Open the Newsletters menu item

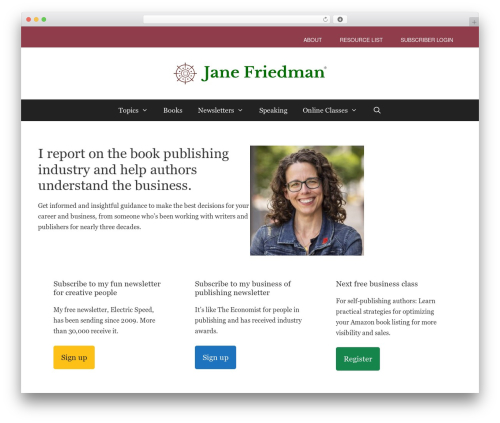[x=216, y=110]
